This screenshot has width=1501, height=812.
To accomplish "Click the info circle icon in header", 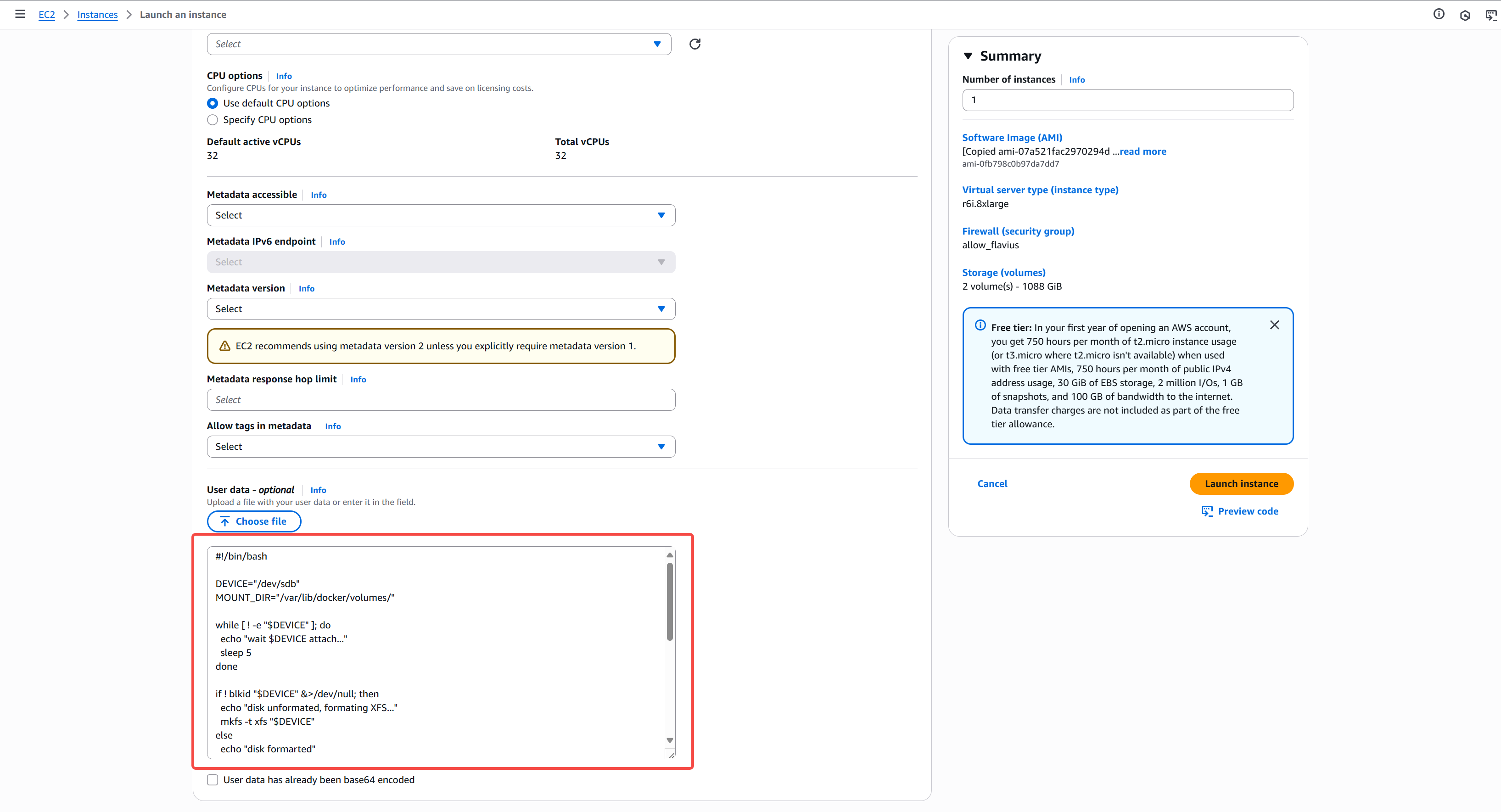I will point(1439,14).
